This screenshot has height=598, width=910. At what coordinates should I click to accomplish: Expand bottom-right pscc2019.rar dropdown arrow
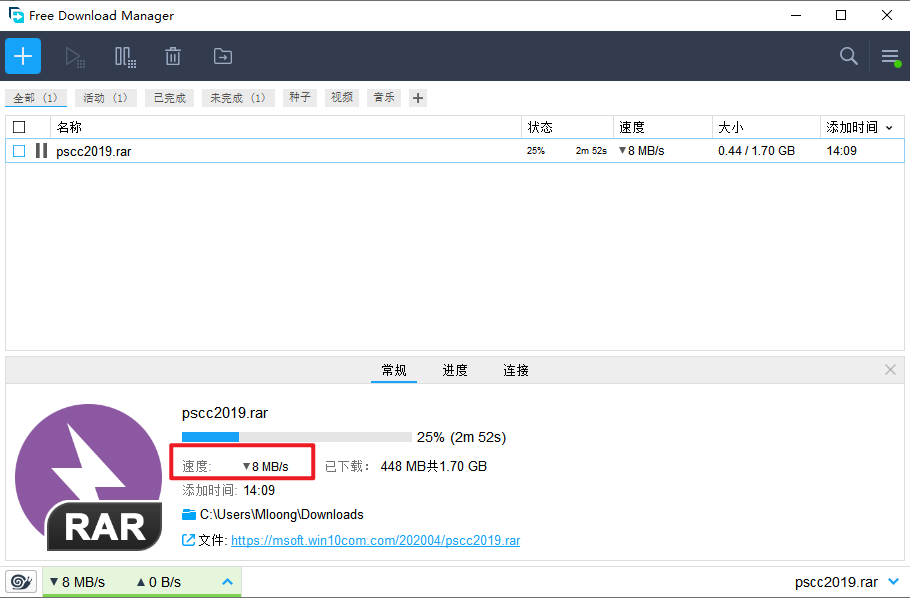coord(894,581)
